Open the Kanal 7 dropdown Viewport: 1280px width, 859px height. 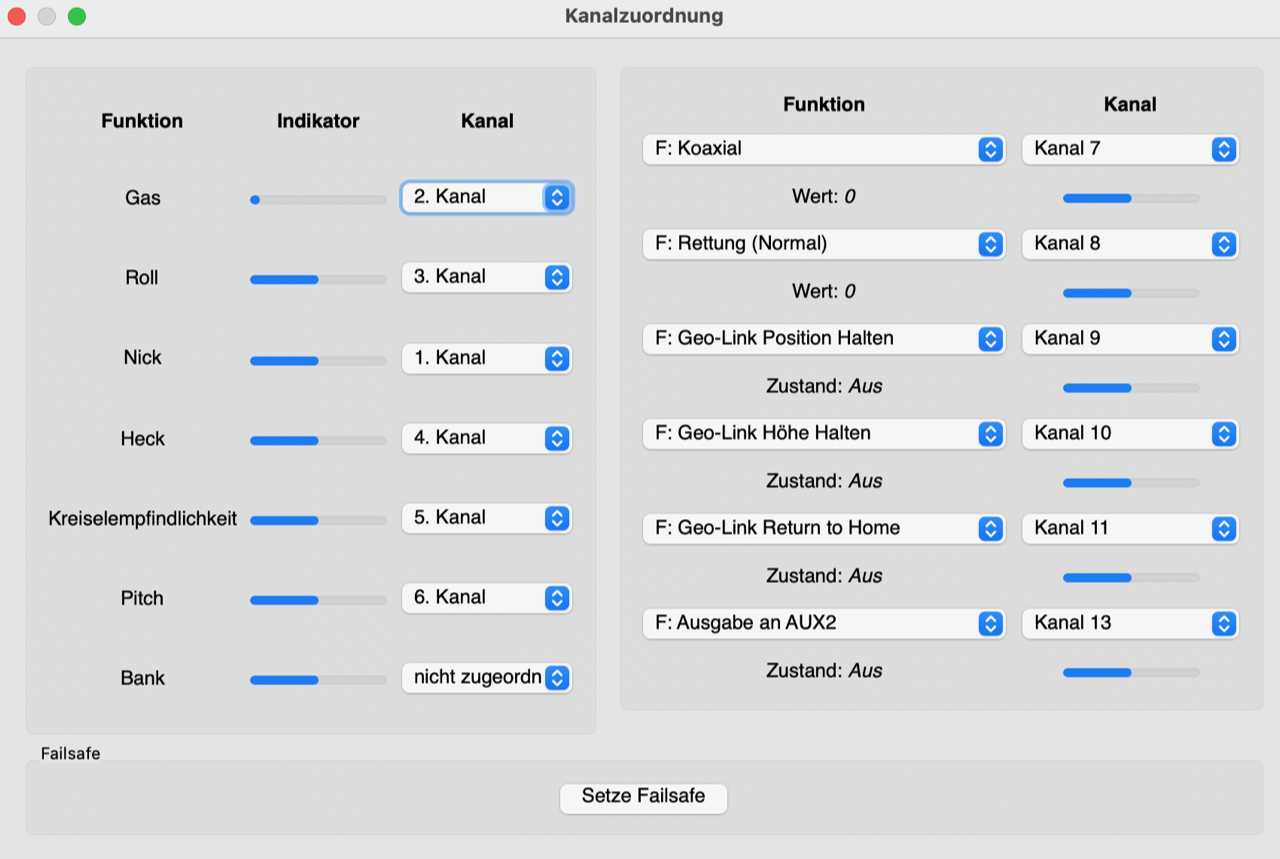pyautogui.click(x=1130, y=149)
